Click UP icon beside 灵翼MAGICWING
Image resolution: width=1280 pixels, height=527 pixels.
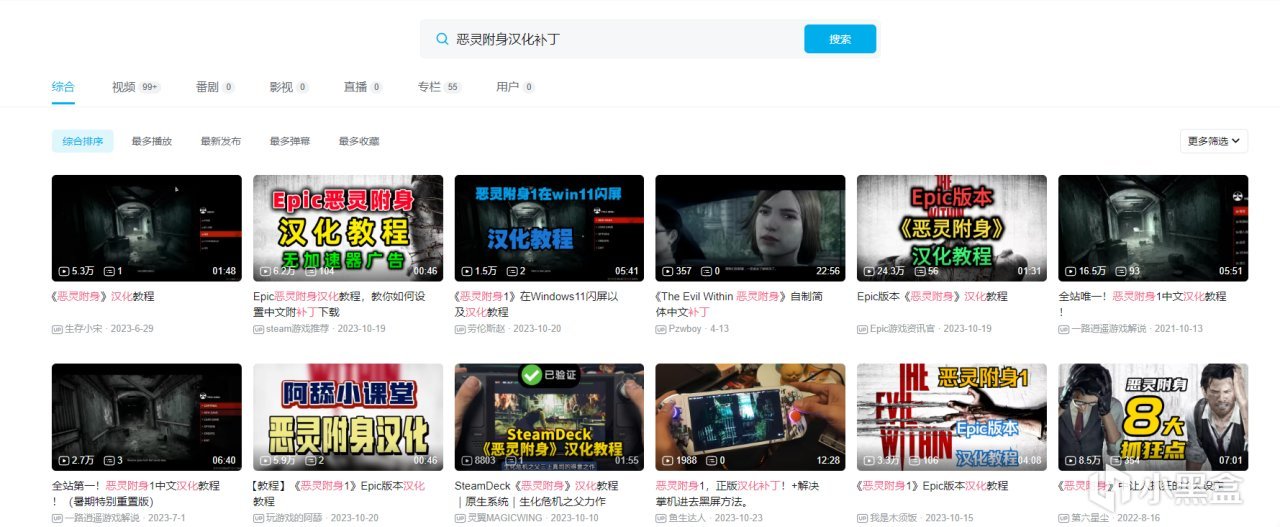point(461,518)
